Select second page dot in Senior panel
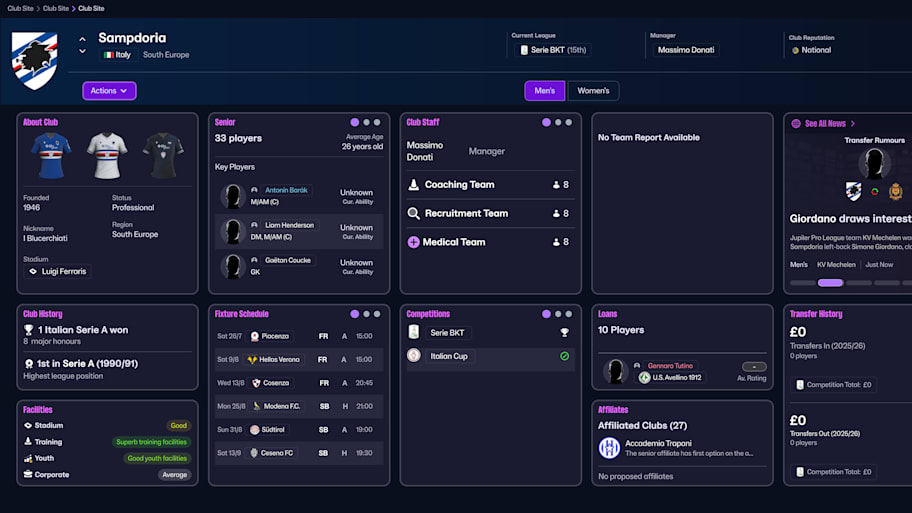 [366, 122]
